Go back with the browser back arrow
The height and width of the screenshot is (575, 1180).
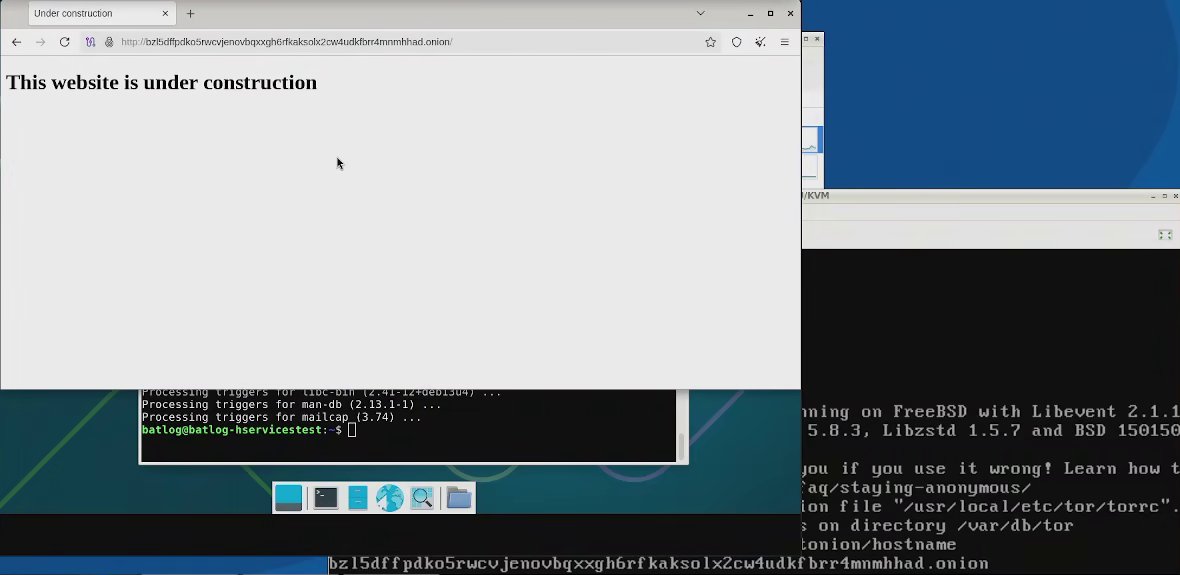click(17, 42)
